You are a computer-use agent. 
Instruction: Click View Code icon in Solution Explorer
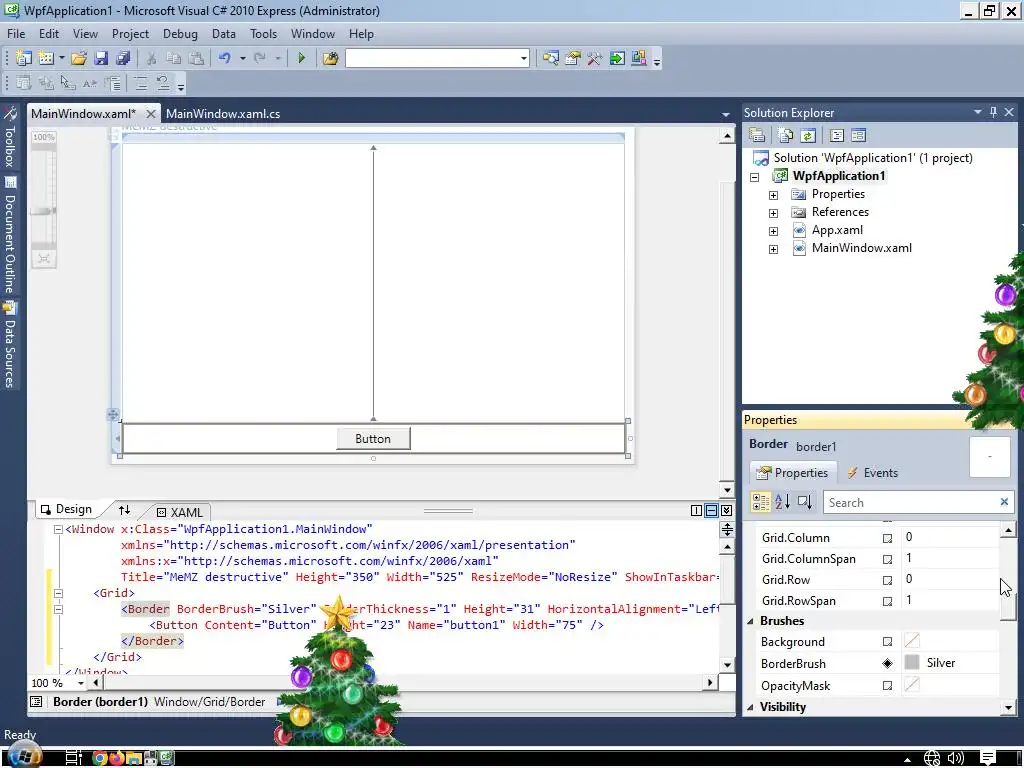point(837,135)
